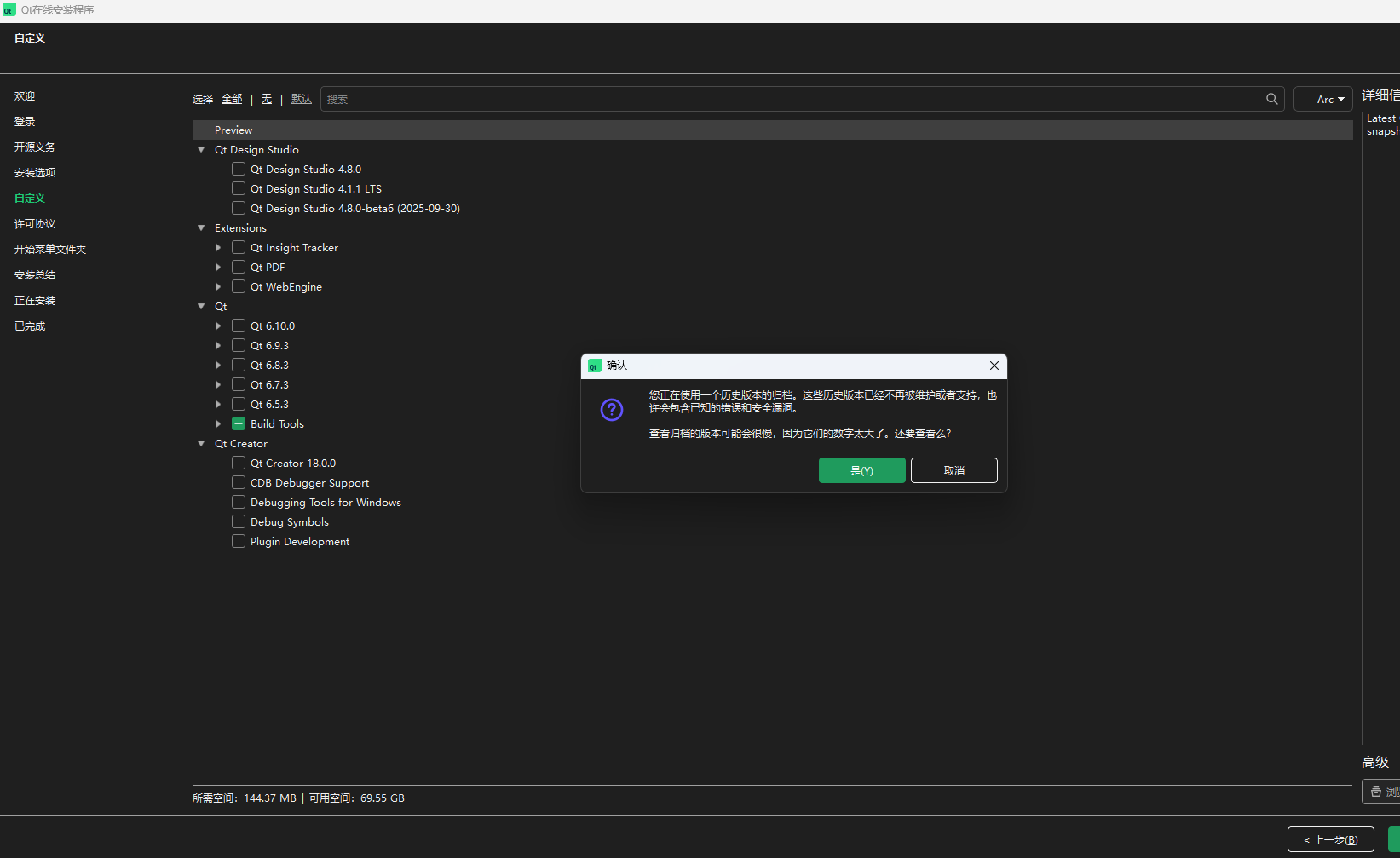Viewport: 1400px width, 858px height.
Task: Check the Plugin Development checkbox
Action: (239, 541)
